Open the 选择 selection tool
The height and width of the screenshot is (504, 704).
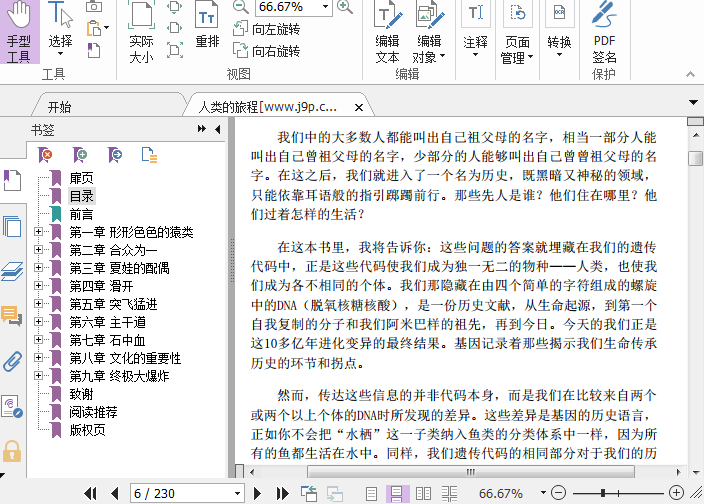pyautogui.click(x=60, y=30)
